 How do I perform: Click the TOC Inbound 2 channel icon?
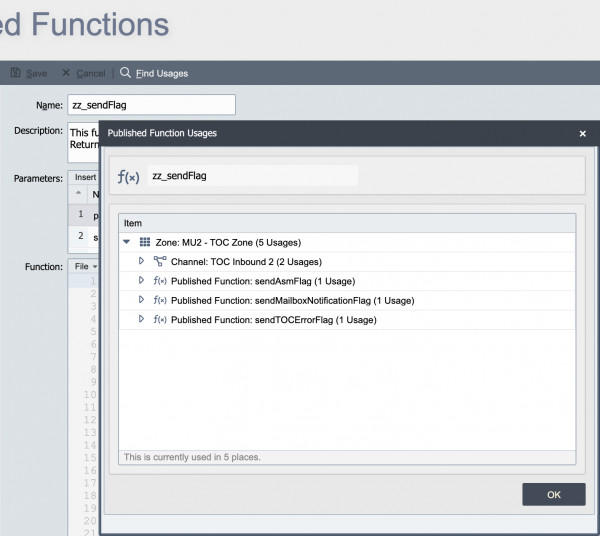[160, 261]
